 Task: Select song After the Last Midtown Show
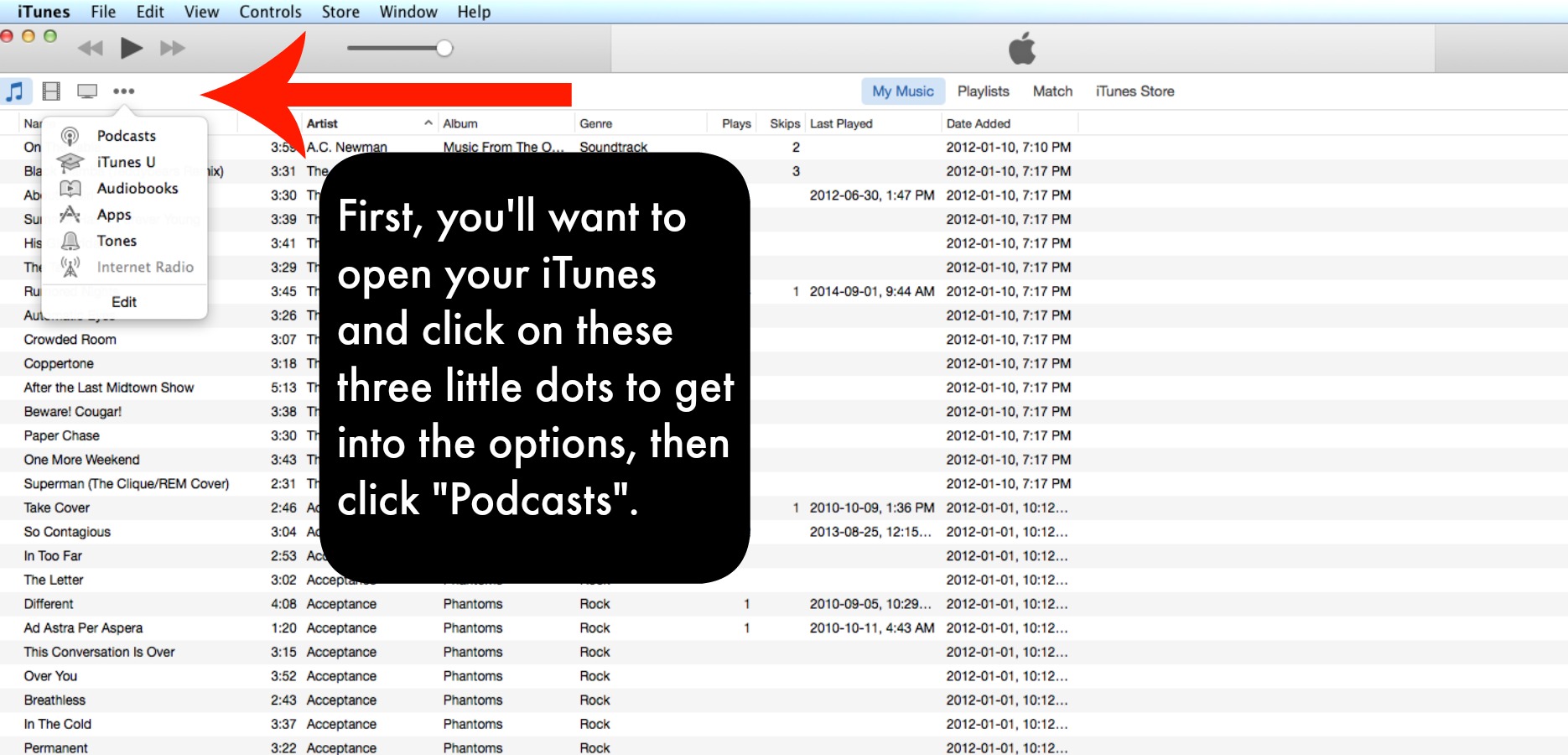point(109,388)
